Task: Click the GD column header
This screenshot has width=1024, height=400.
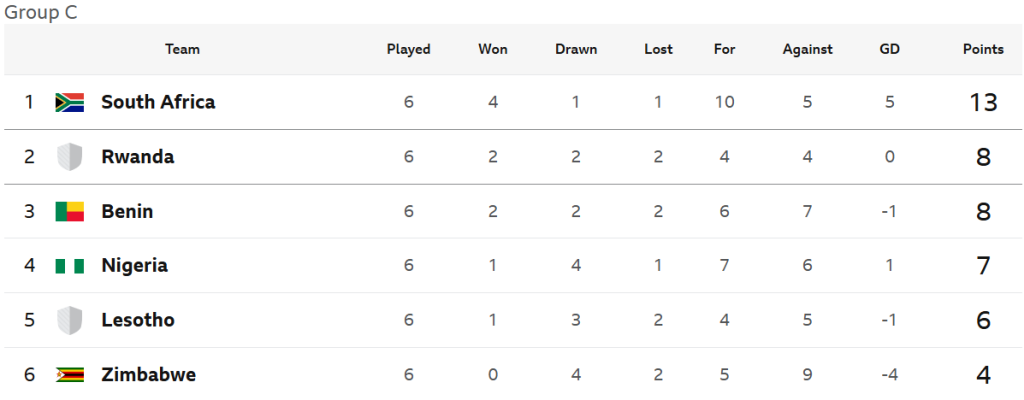Action: (889, 49)
